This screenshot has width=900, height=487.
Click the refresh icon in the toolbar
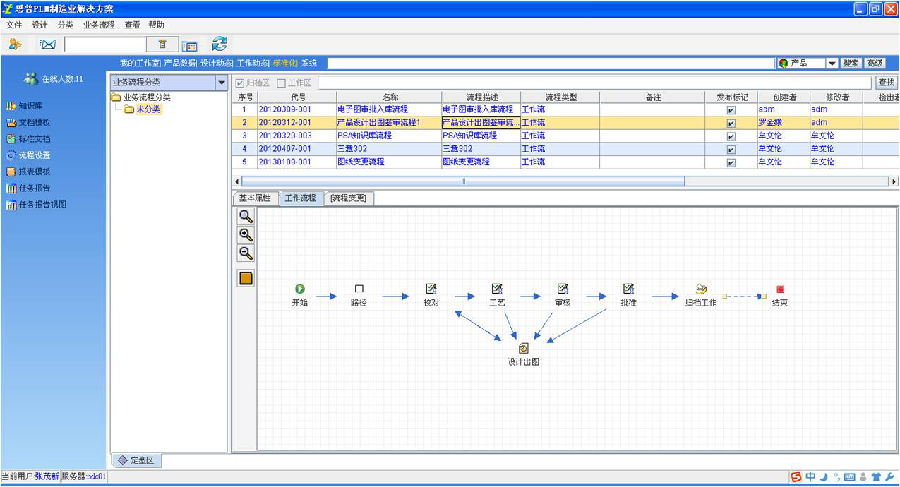[219, 43]
